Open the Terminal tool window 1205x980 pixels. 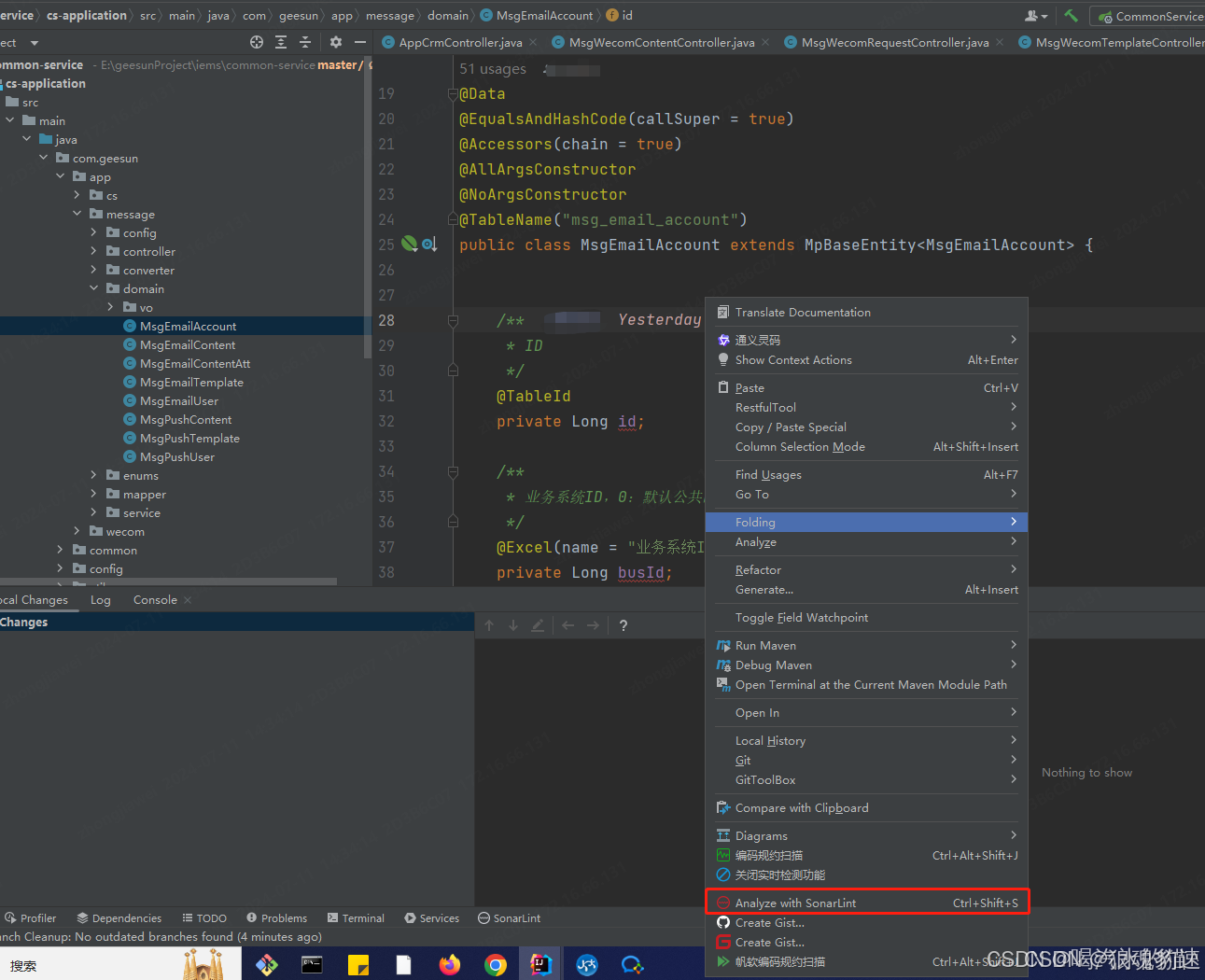click(356, 918)
